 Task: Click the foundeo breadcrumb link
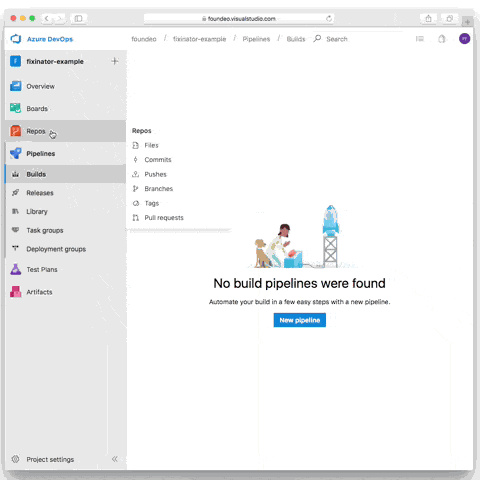point(144,39)
